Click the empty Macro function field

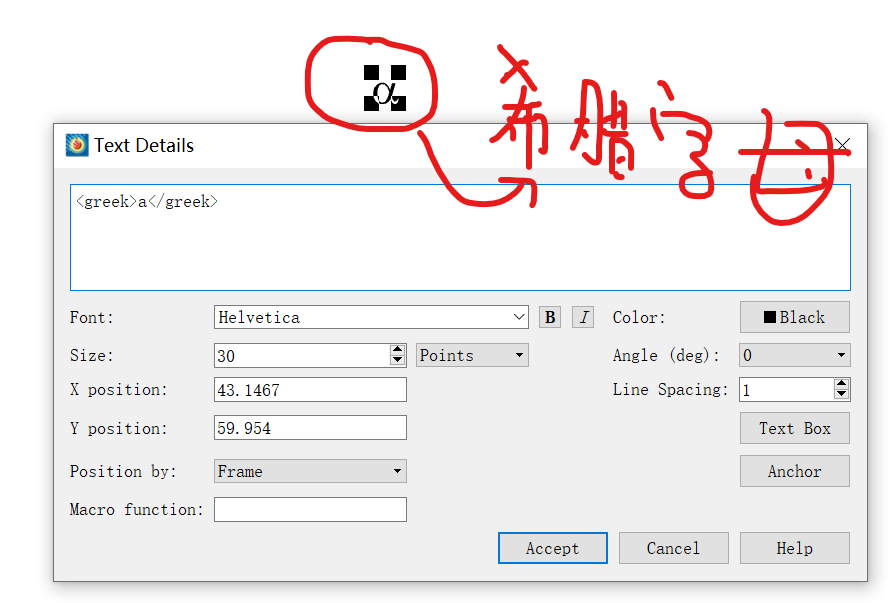tap(310, 509)
